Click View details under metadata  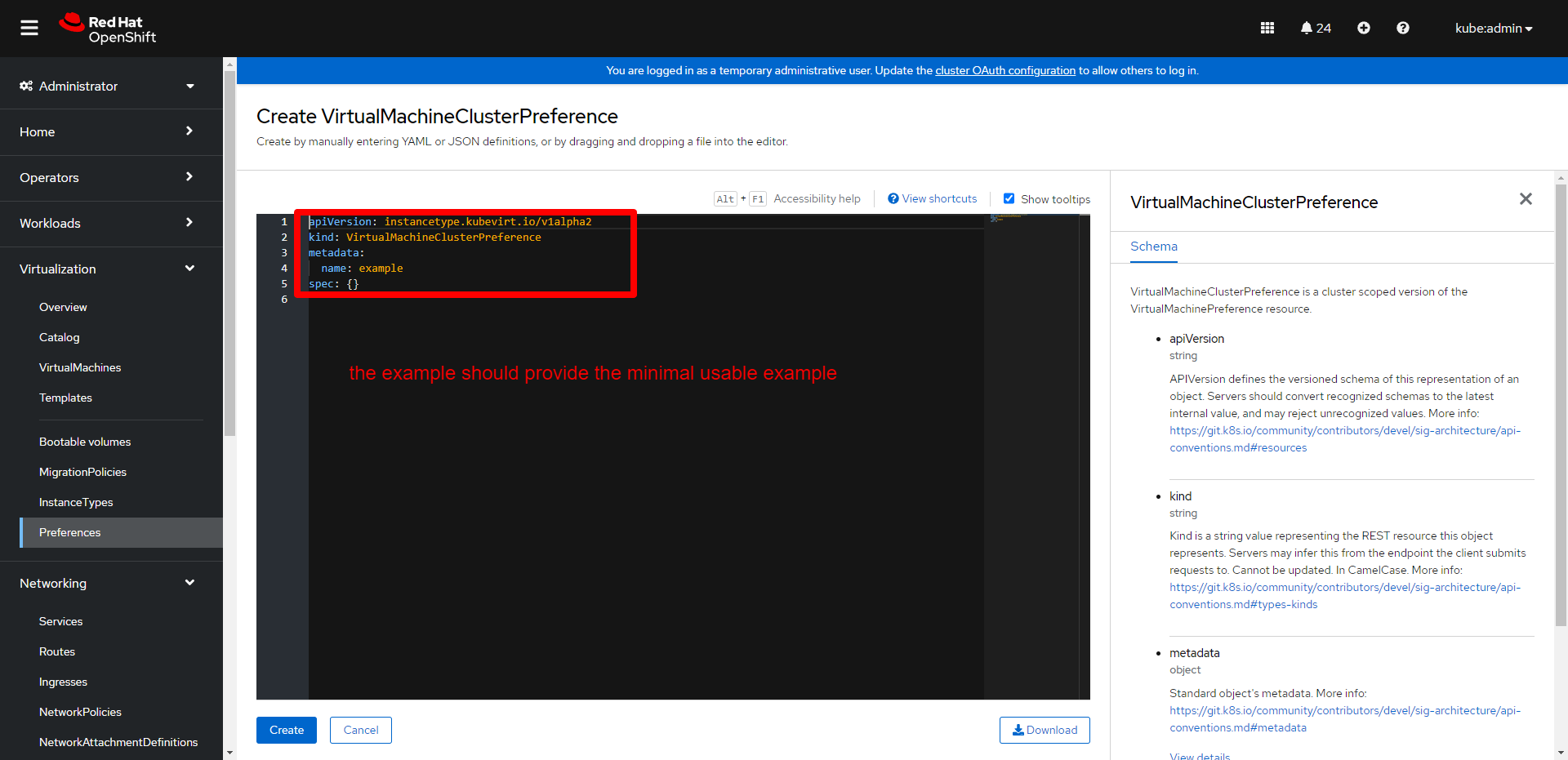pos(1200,756)
